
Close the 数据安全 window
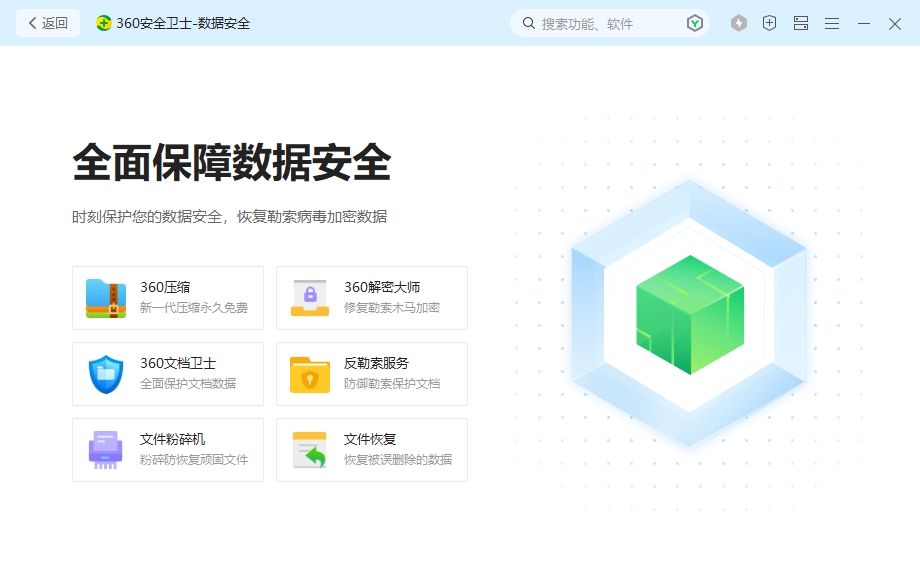pos(895,23)
